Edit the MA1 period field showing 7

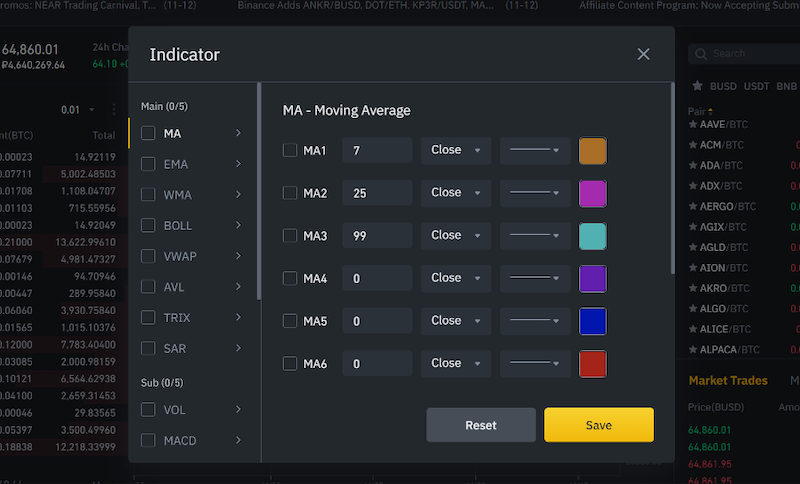[377, 150]
